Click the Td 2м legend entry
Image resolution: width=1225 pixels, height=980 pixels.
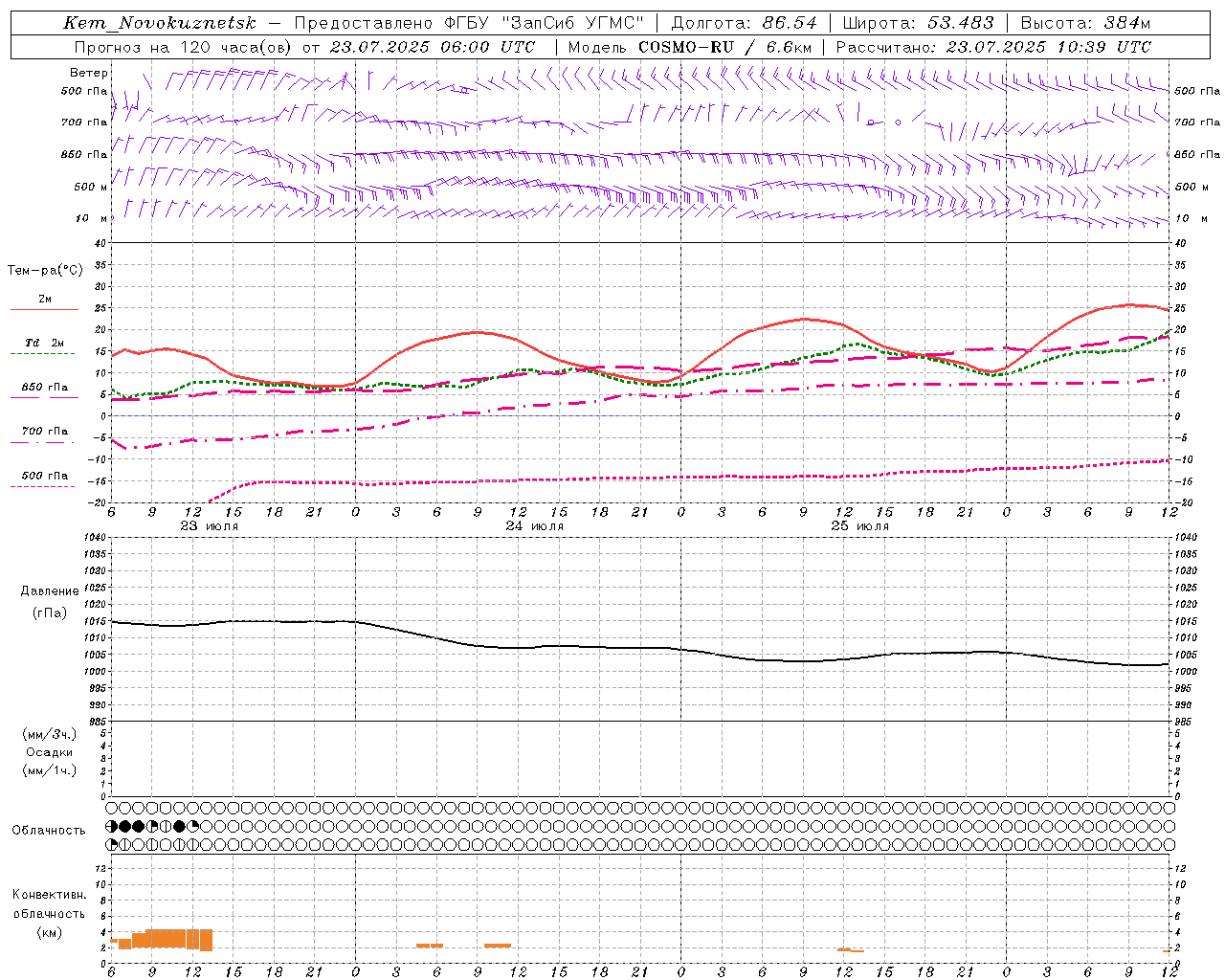45,343
